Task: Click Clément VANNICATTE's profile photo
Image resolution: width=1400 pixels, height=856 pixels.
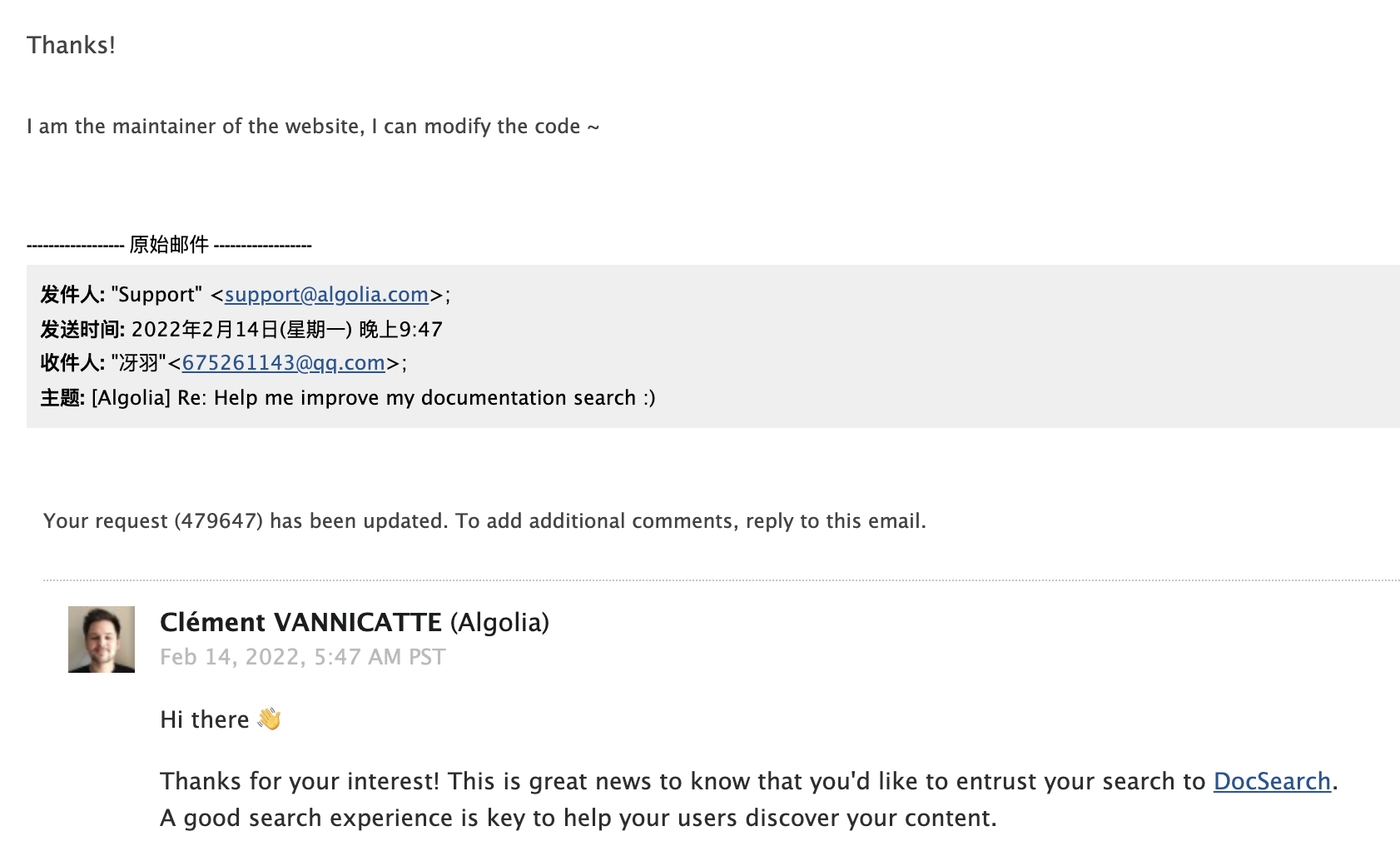Action: pos(102,640)
